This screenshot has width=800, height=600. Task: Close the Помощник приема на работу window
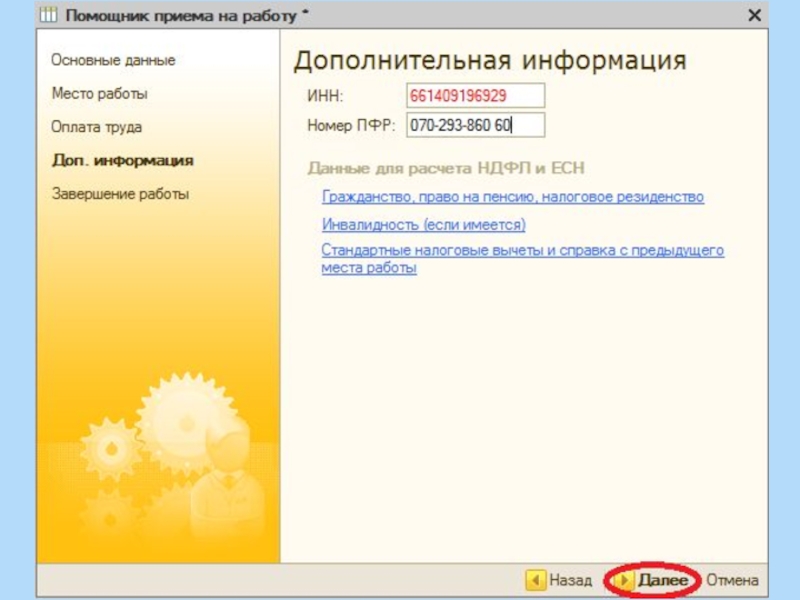coord(754,15)
